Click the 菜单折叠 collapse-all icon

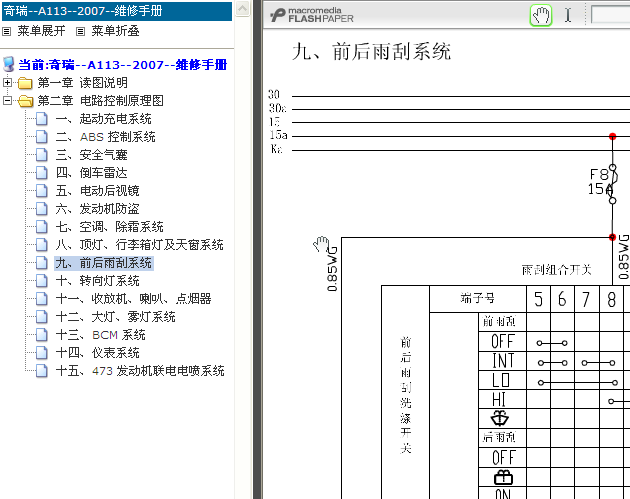(x=80, y=31)
